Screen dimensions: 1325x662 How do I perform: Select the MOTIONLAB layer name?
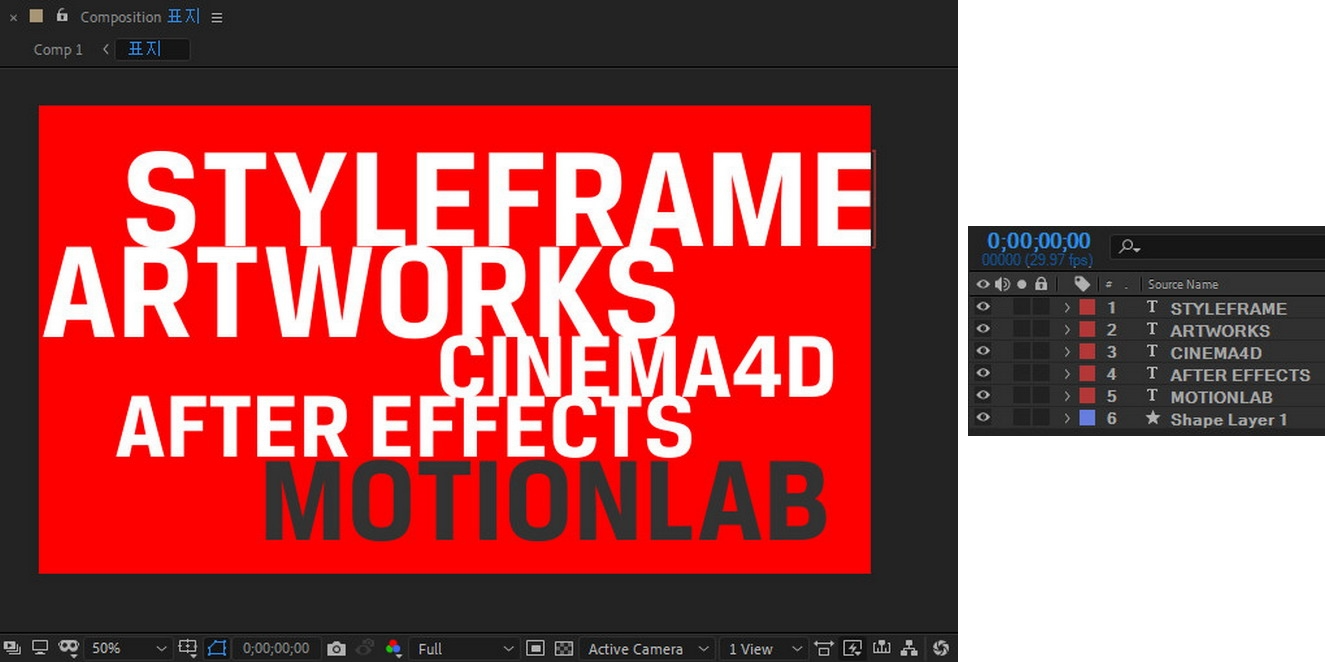(1221, 397)
